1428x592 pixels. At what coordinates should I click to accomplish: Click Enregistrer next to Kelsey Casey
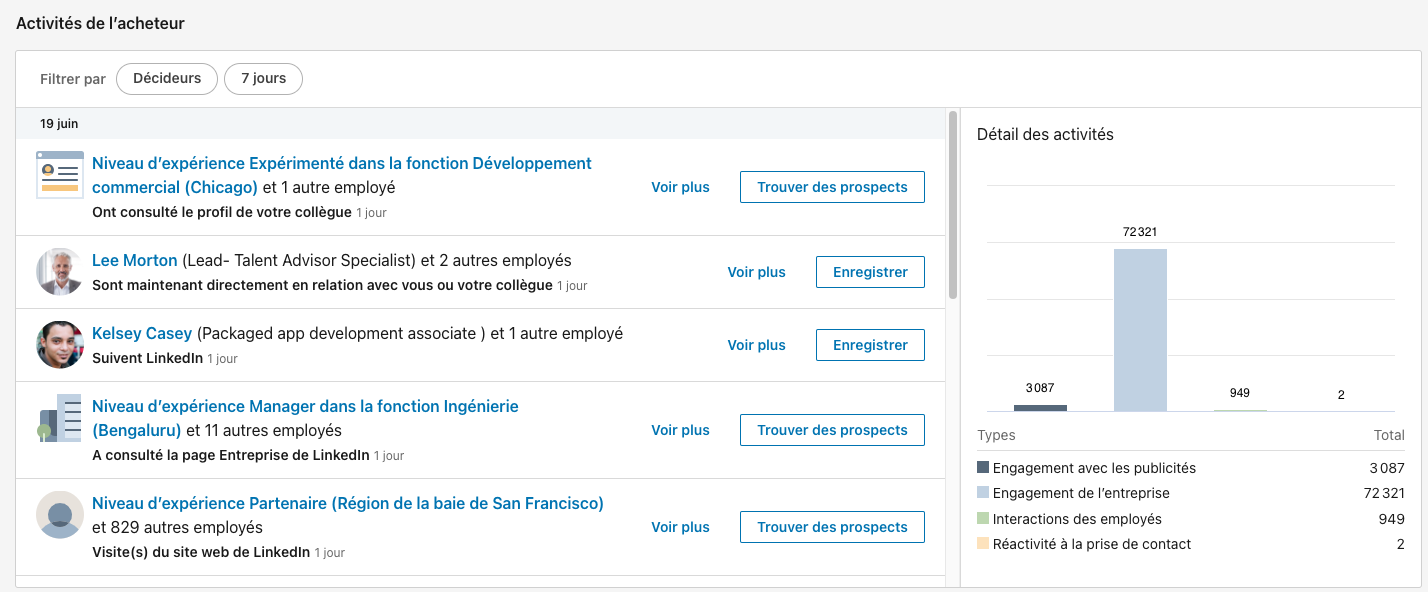pyautogui.click(x=870, y=345)
